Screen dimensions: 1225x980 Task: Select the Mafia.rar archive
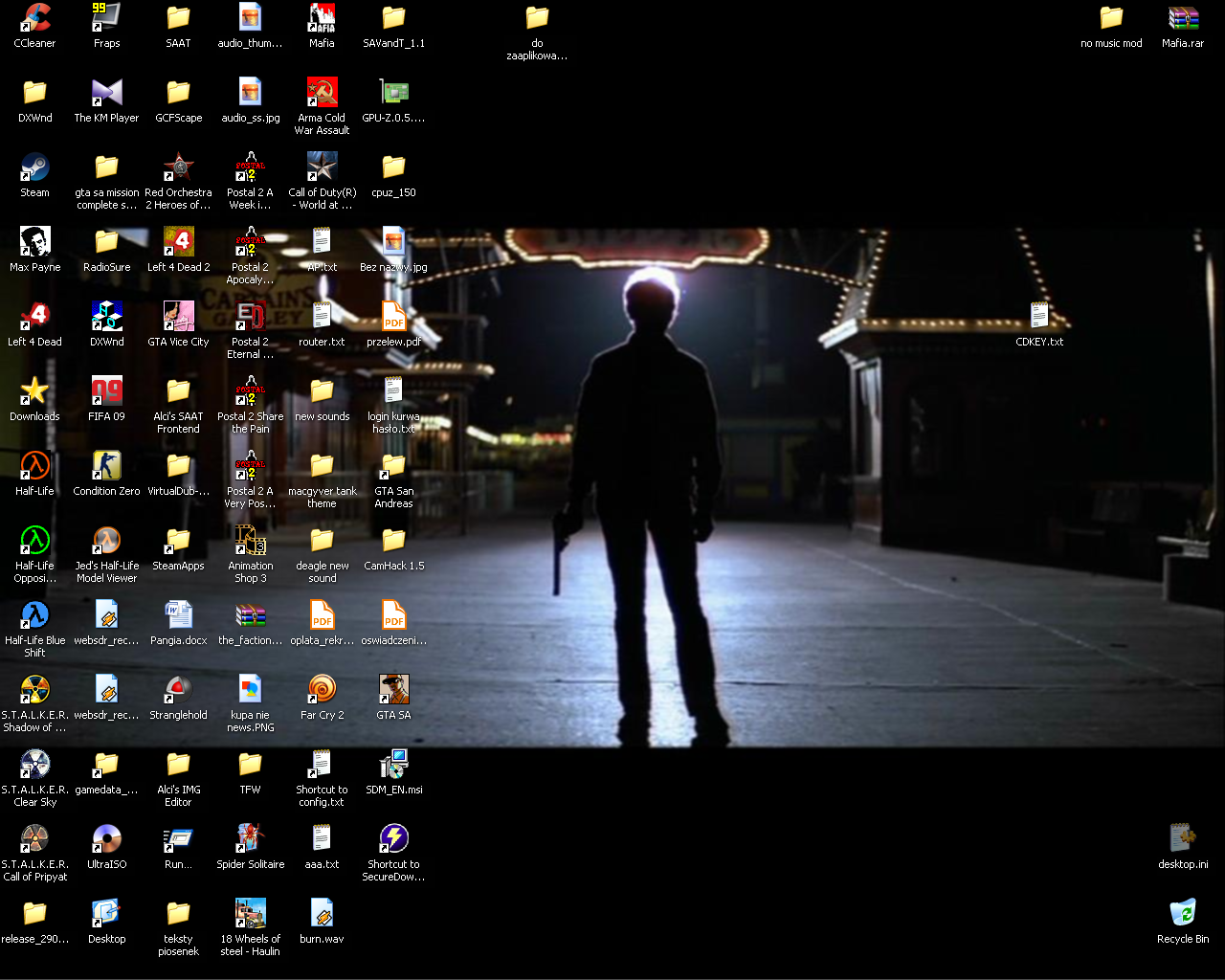(1183, 17)
